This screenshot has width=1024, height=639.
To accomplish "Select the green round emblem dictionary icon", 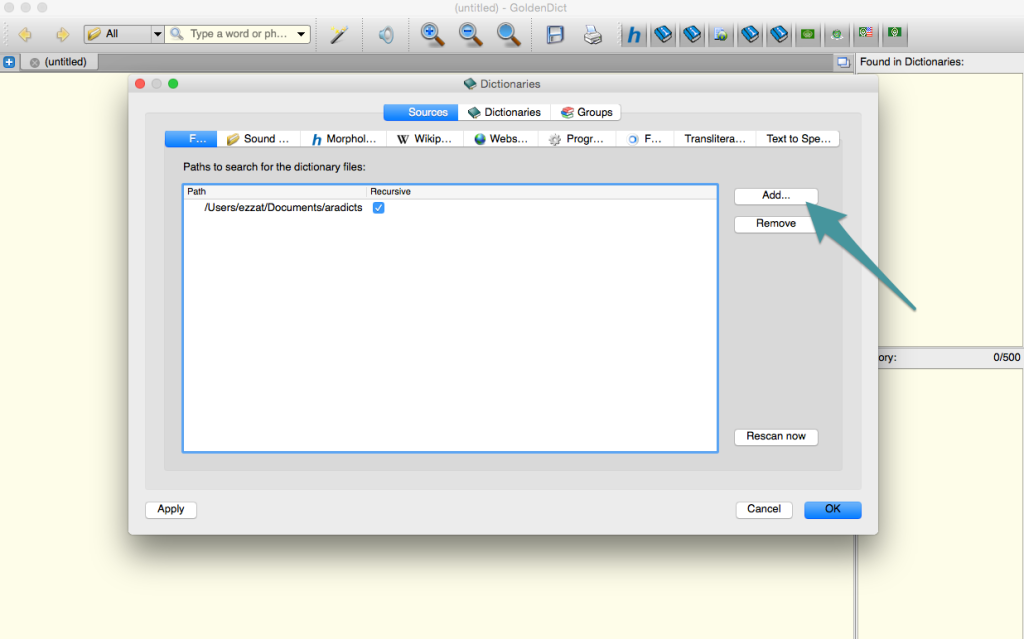I will coord(837,34).
